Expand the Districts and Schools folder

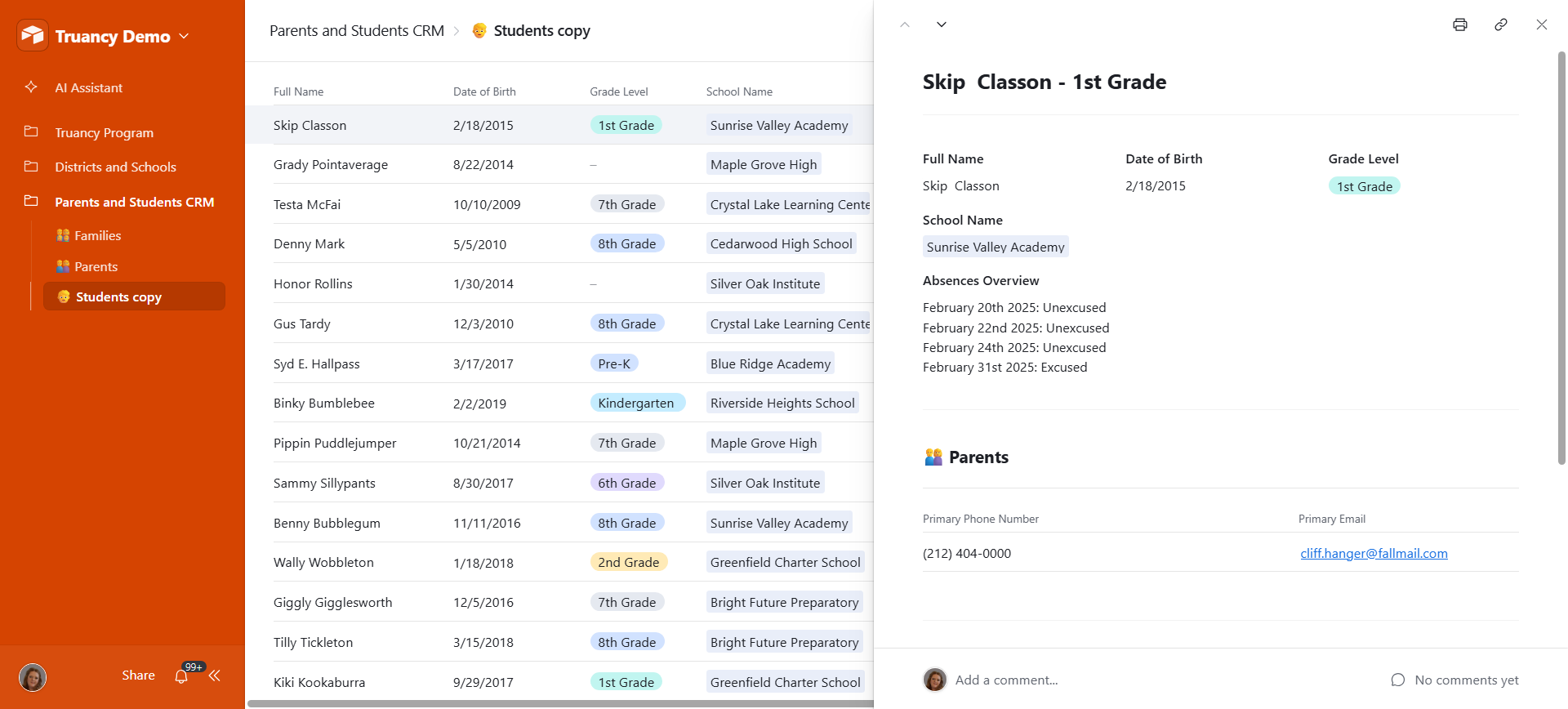[115, 167]
